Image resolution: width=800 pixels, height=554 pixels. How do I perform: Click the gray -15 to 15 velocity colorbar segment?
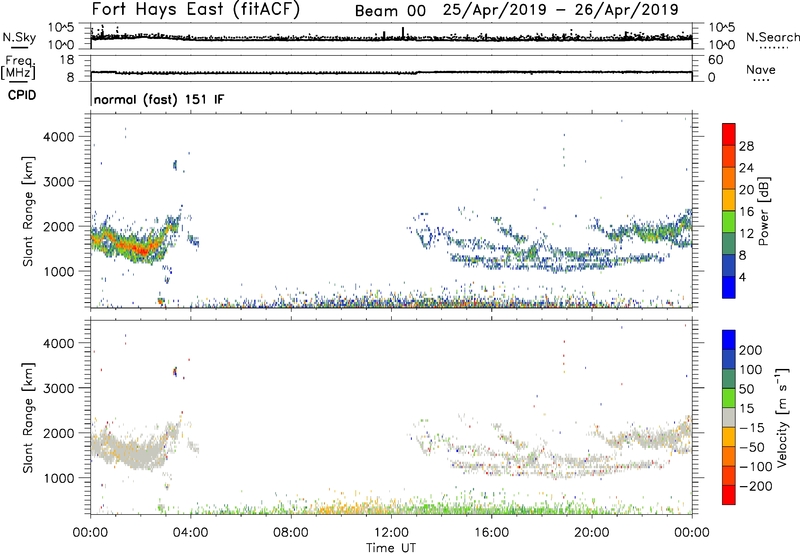(729, 418)
